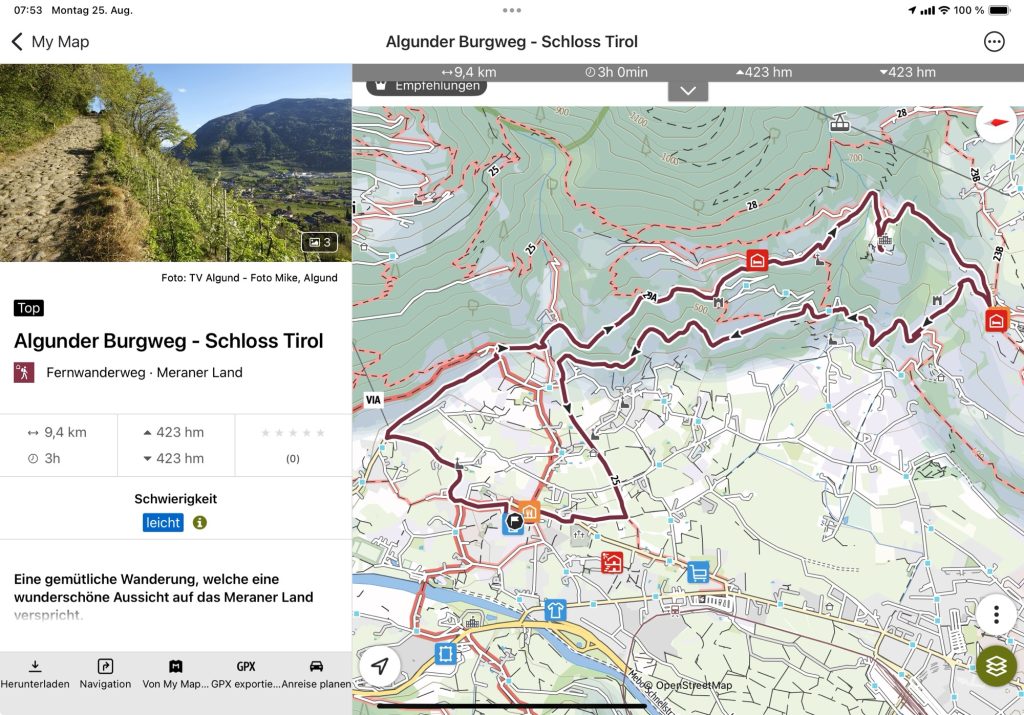This screenshot has height=715, width=1024.
Task: Select the red hut marker on route
Action: (x=757, y=261)
